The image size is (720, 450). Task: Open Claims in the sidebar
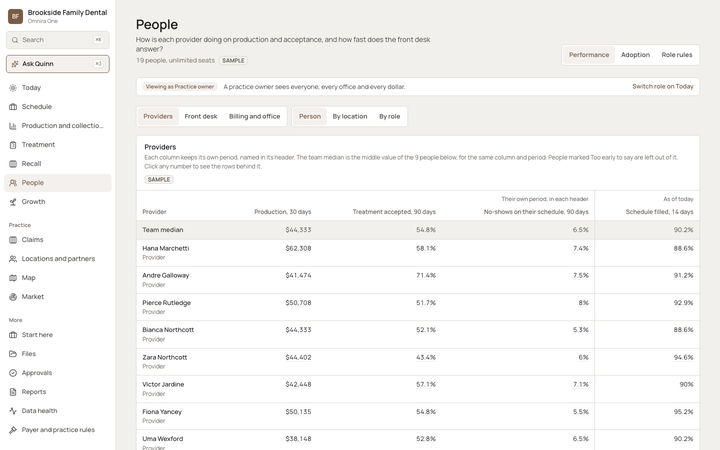(x=58, y=240)
